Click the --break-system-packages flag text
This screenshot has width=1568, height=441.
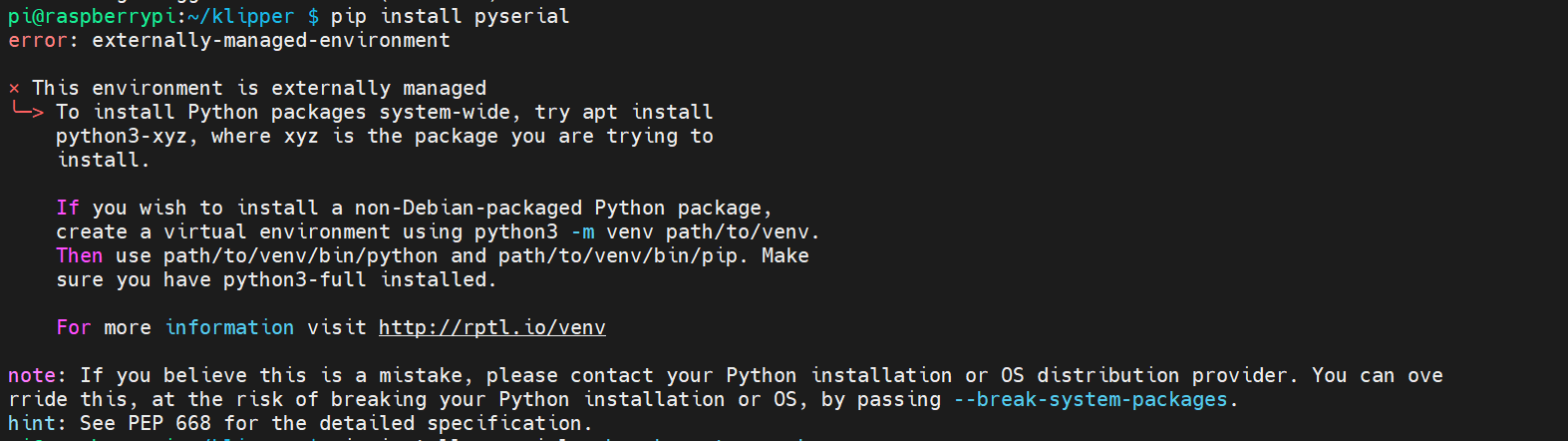coord(1091,400)
